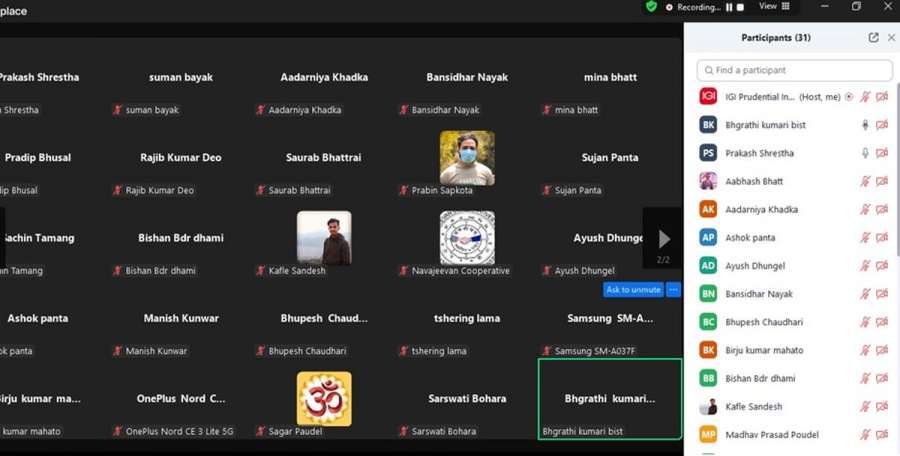This screenshot has width=900, height=456.
Task: Click the IGI Prudential host avatar icon
Action: (708, 97)
